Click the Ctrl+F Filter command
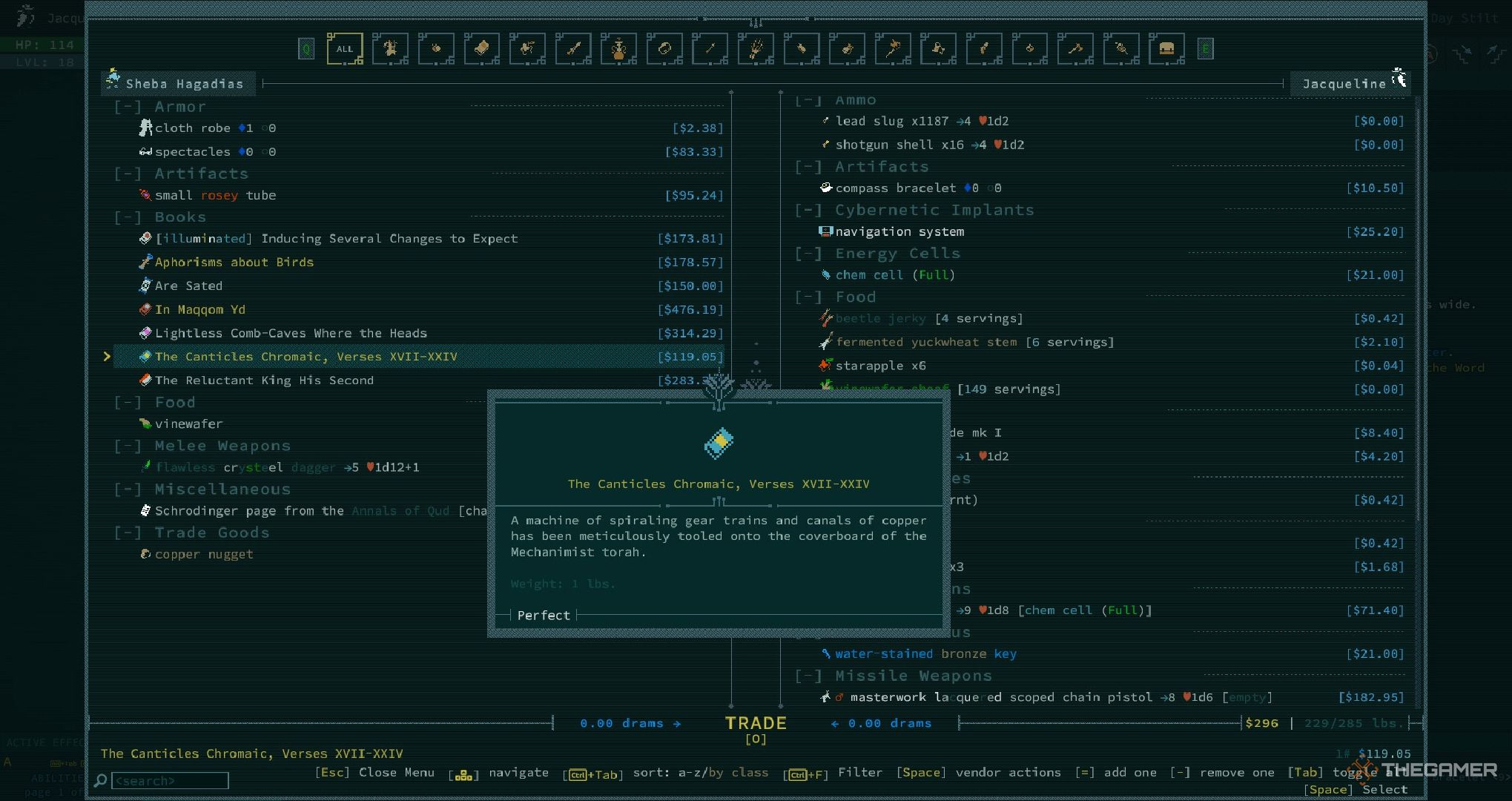 [833, 773]
